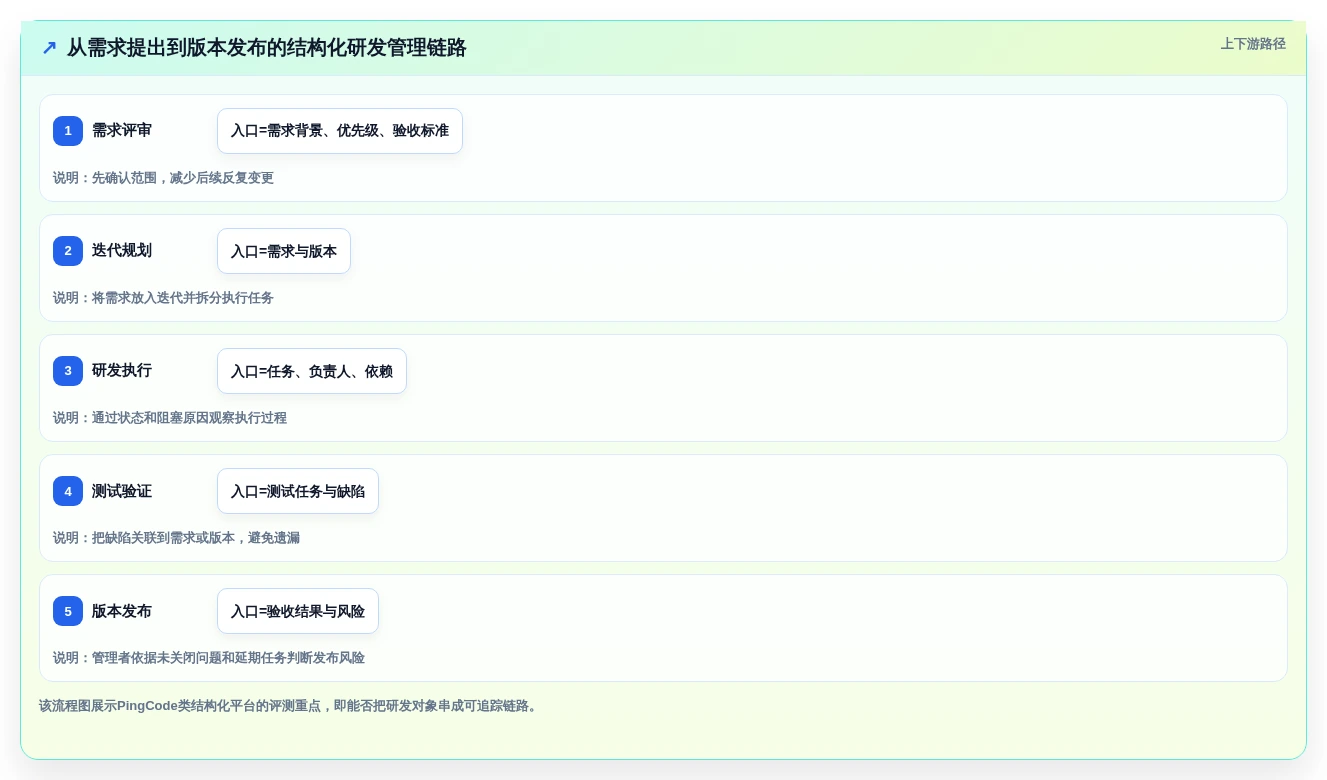Click the 迭代规划 step title
Viewport: 1327px width, 780px height.
pyautogui.click(x=122, y=251)
